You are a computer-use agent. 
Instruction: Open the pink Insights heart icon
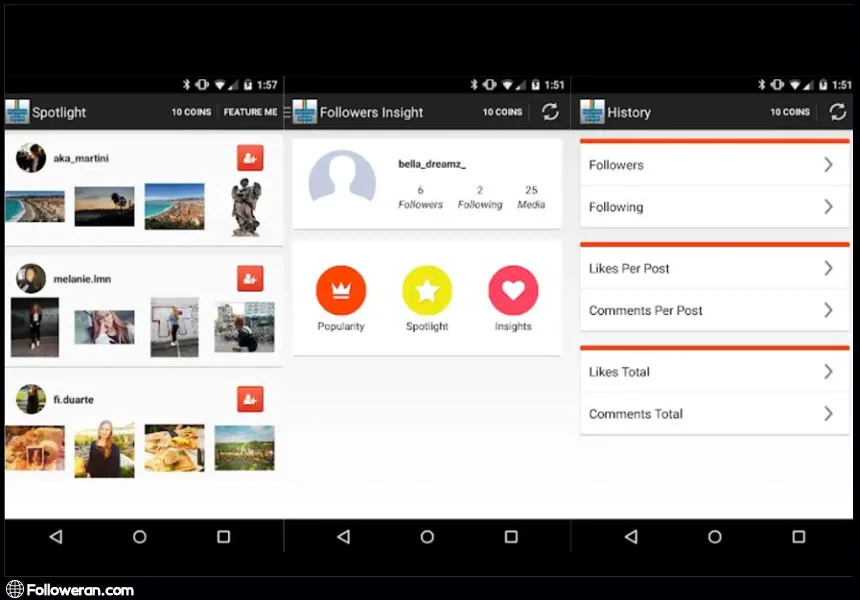coord(513,291)
